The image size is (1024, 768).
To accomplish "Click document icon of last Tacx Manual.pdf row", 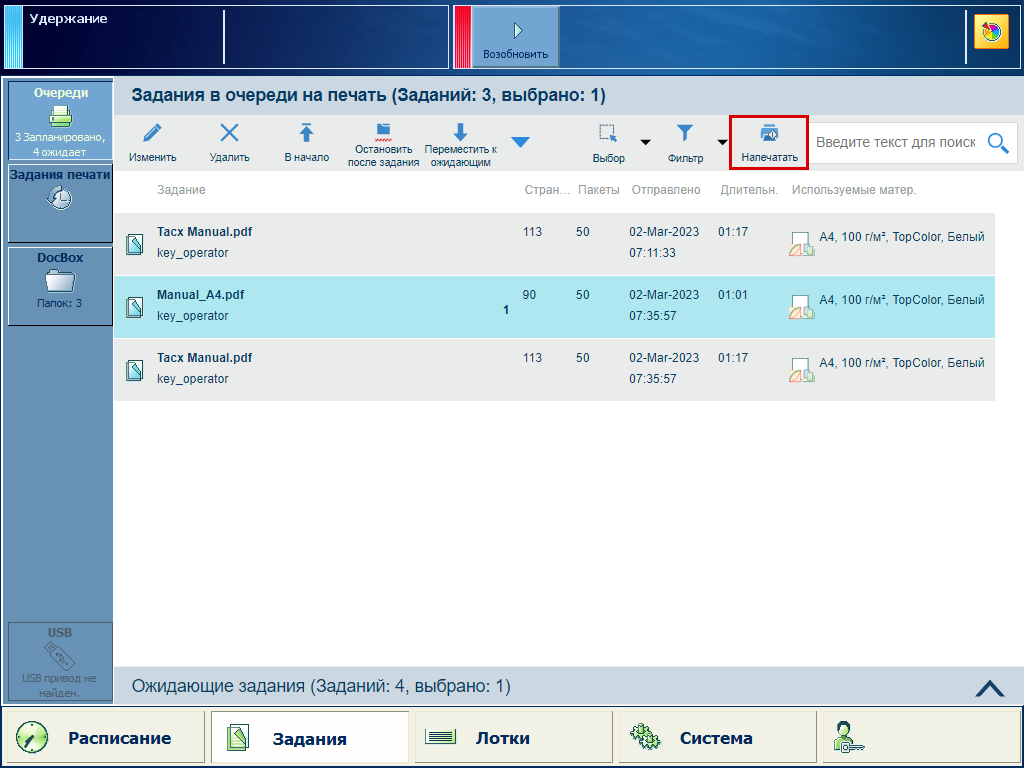I will pos(135,370).
